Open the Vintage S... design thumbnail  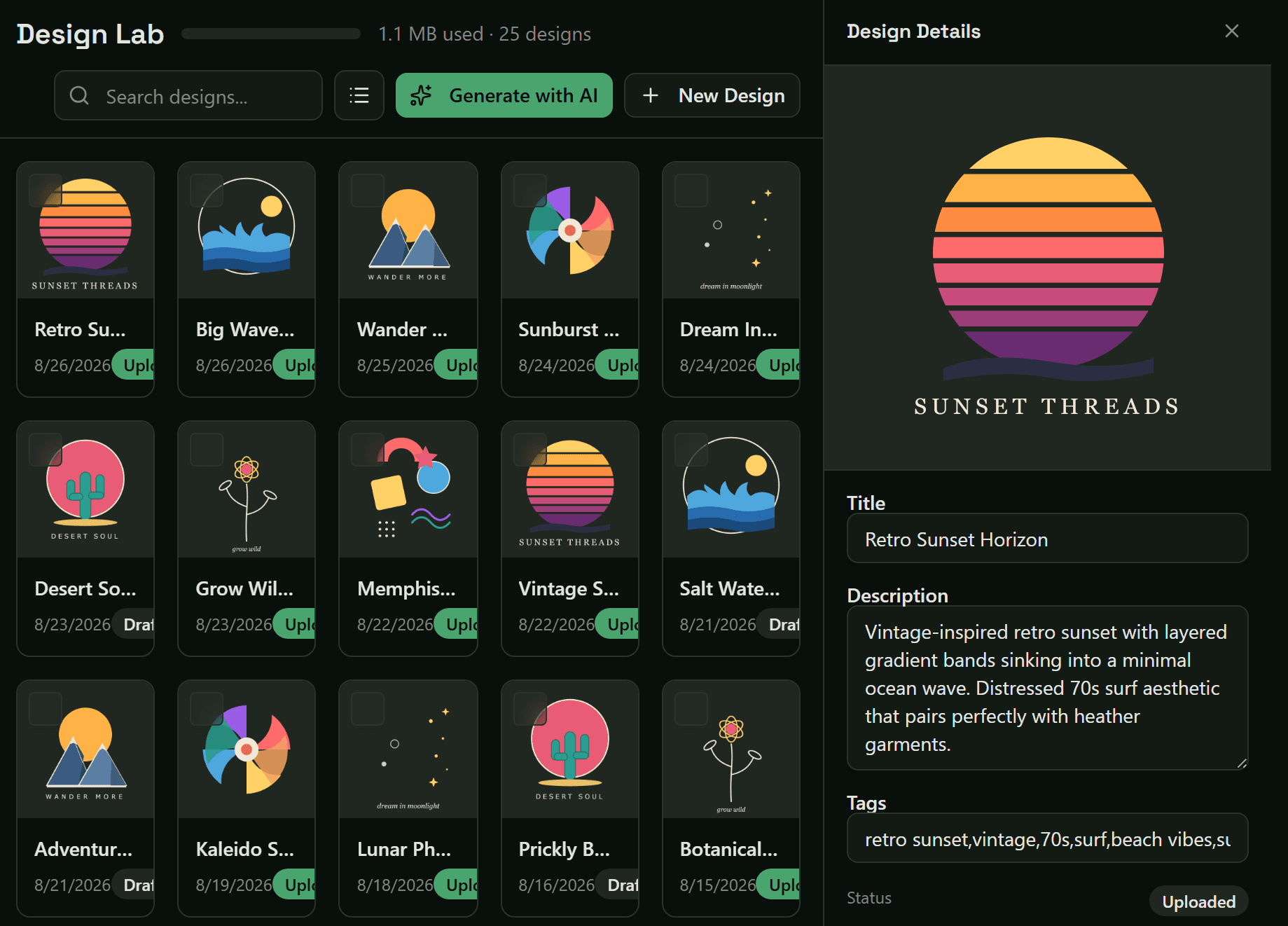click(x=570, y=490)
